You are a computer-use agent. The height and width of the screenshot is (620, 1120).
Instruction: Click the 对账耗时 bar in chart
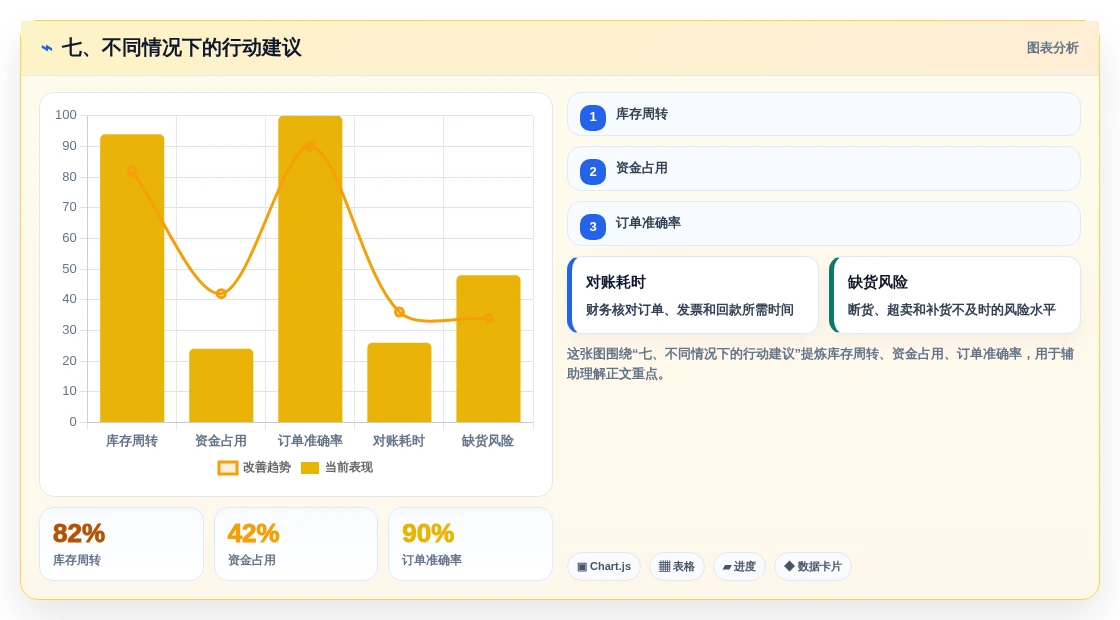tap(399, 382)
